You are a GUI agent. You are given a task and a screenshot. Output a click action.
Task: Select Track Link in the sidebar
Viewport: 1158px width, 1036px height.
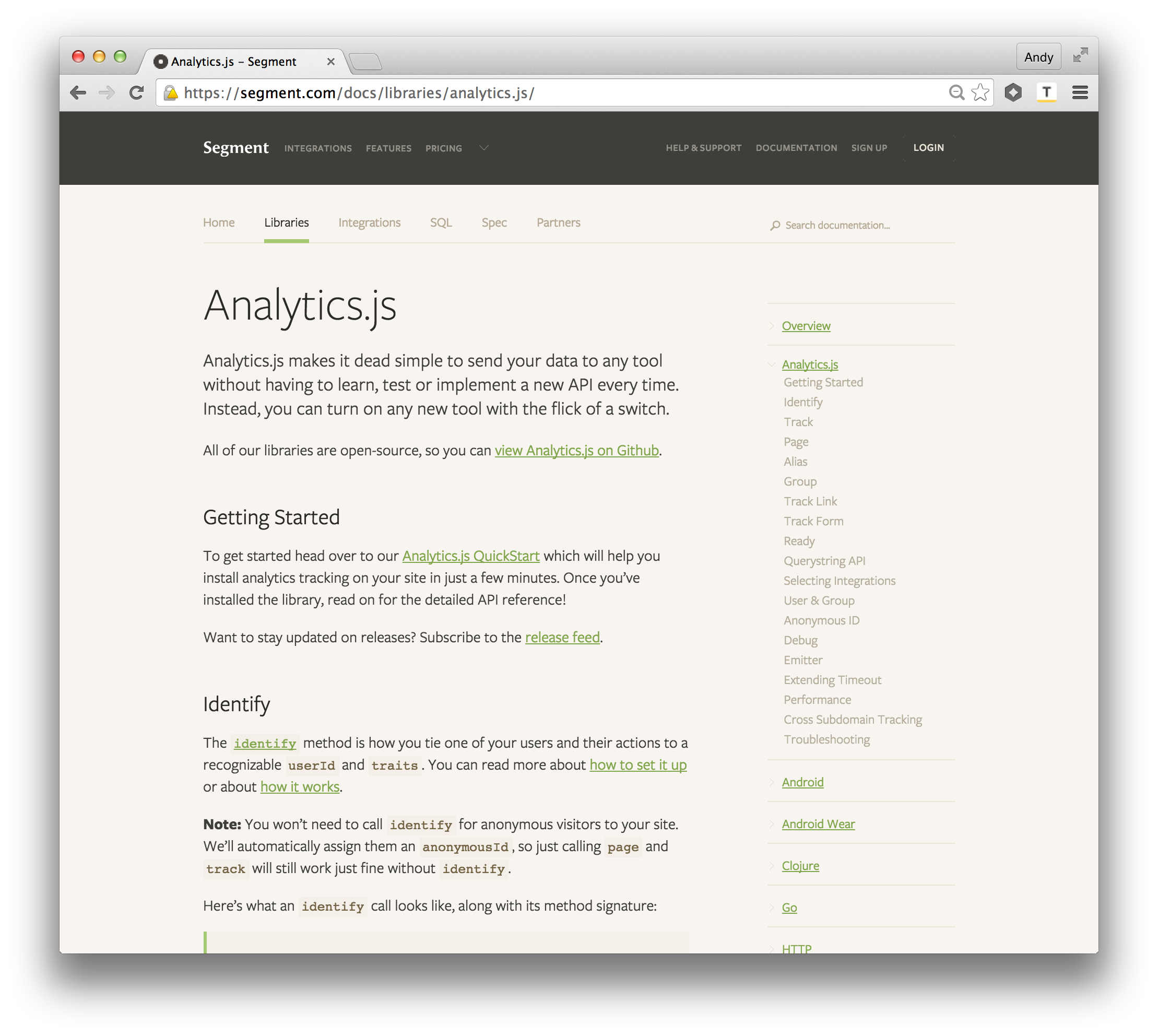coord(810,501)
